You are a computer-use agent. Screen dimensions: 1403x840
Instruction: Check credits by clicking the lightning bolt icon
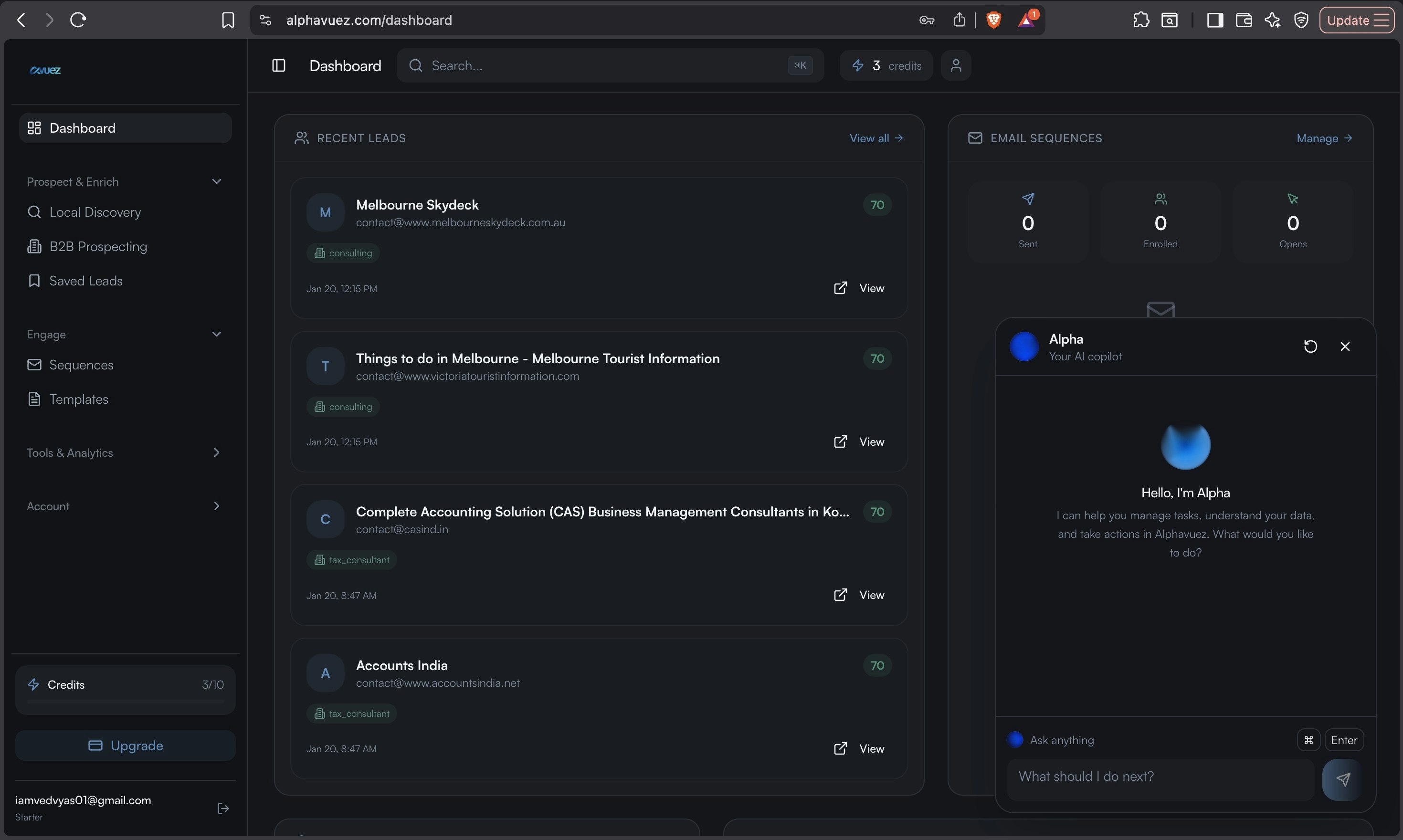(858, 65)
